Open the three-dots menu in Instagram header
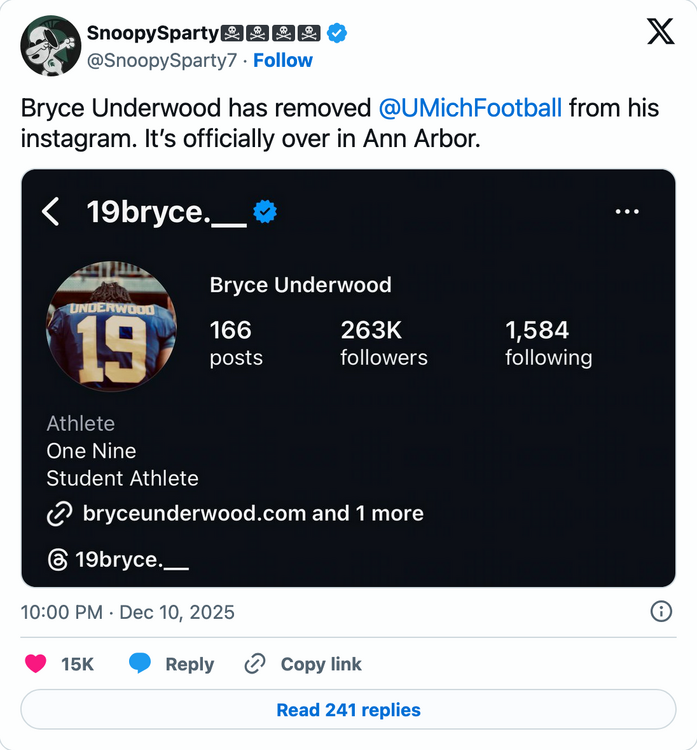The image size is (697, 750). pyautogui.click(x=627, y=212)
